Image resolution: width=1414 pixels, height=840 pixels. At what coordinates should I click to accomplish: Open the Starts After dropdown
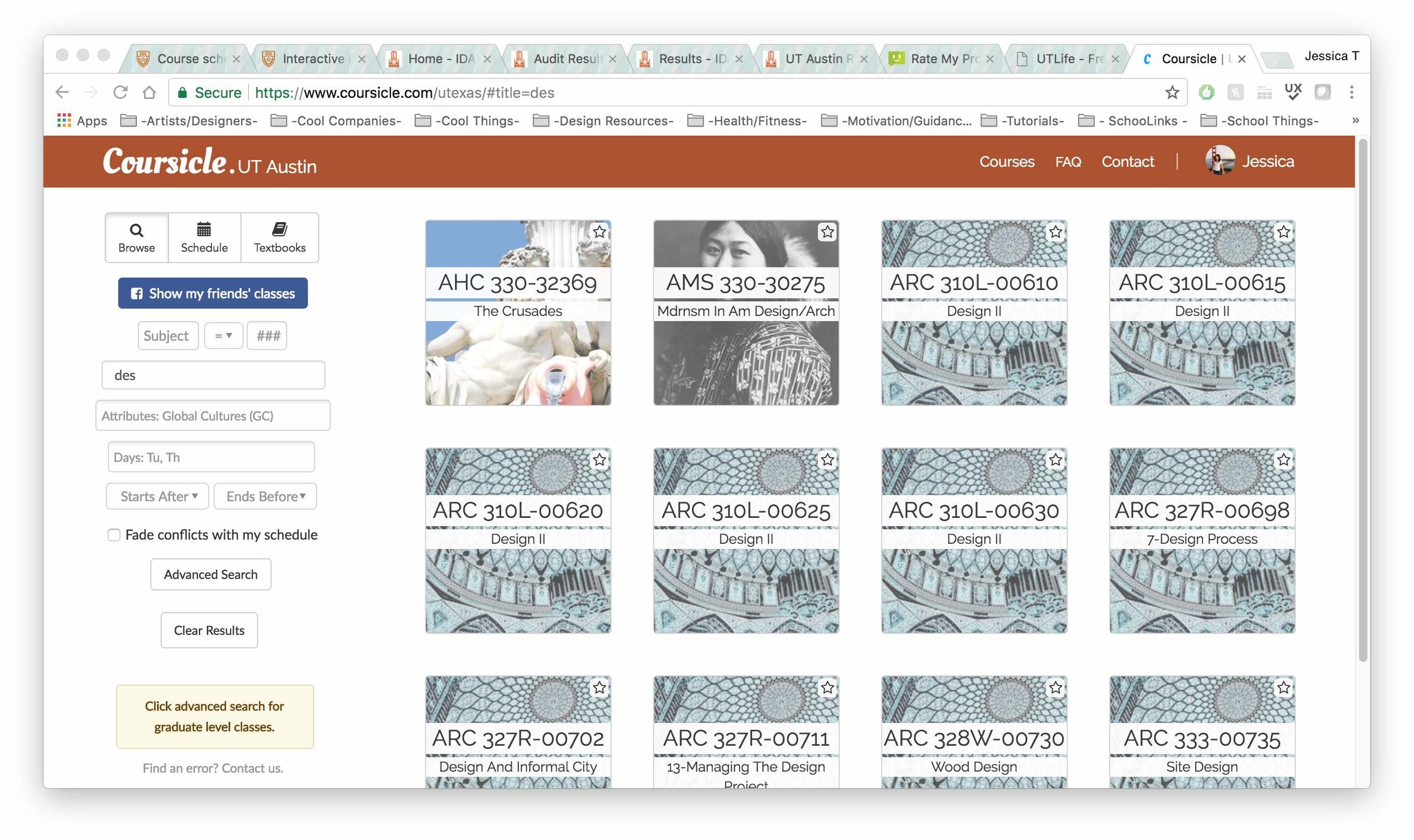click(157, 496)
